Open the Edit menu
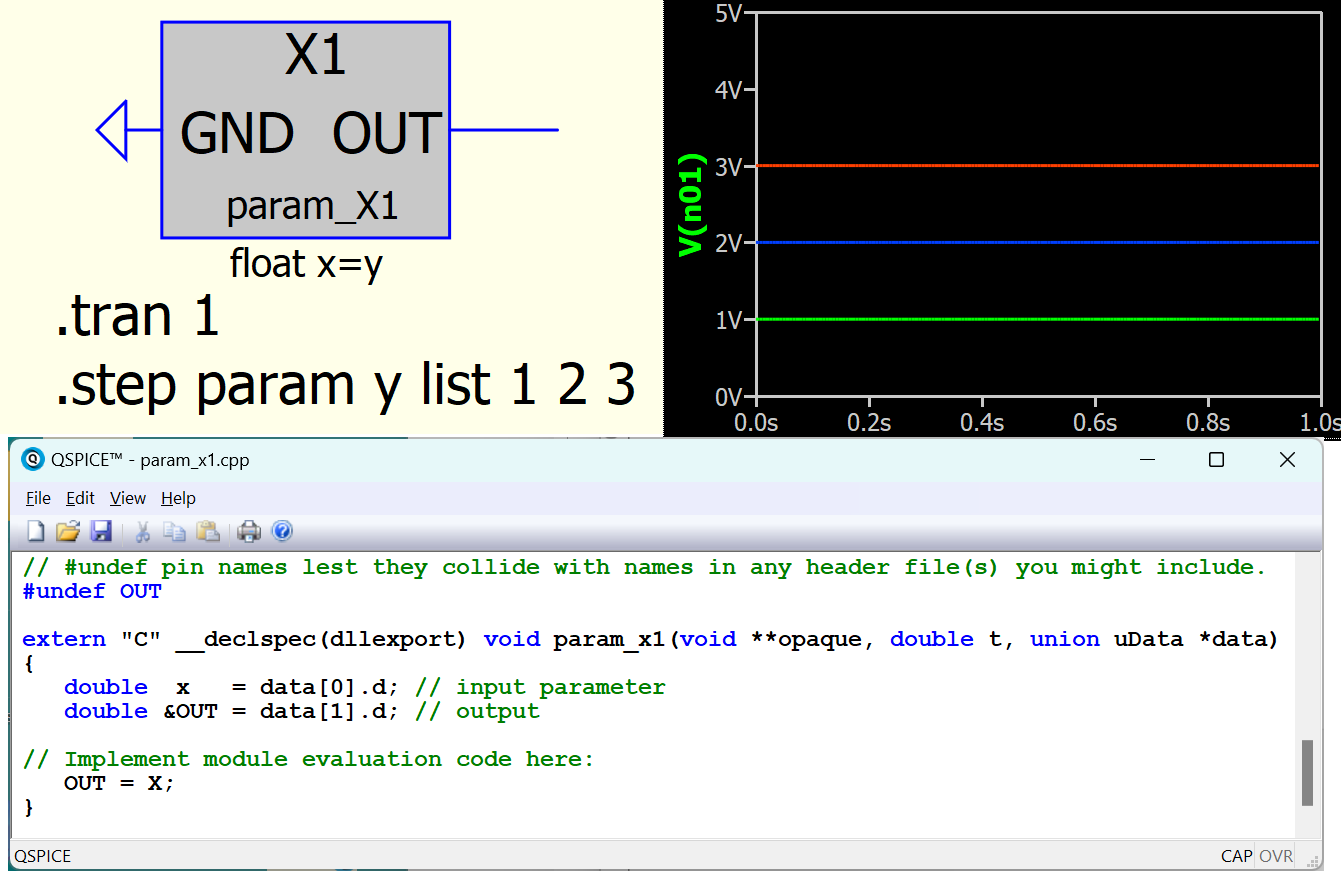1341x872 pixels. pos(80,498)
